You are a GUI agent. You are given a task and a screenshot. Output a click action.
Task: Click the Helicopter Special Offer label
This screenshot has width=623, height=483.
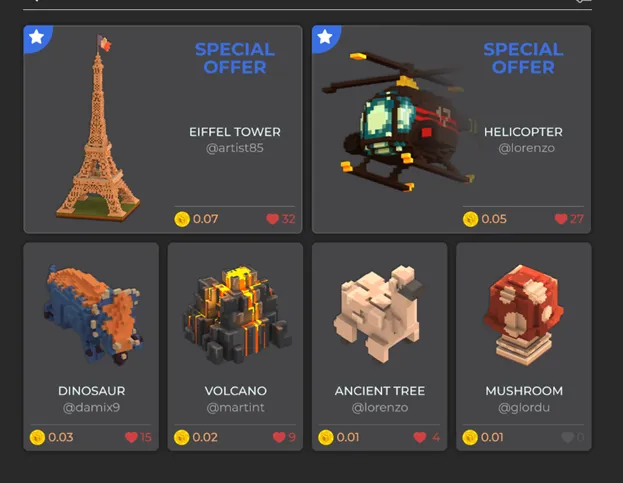[523, 58]
